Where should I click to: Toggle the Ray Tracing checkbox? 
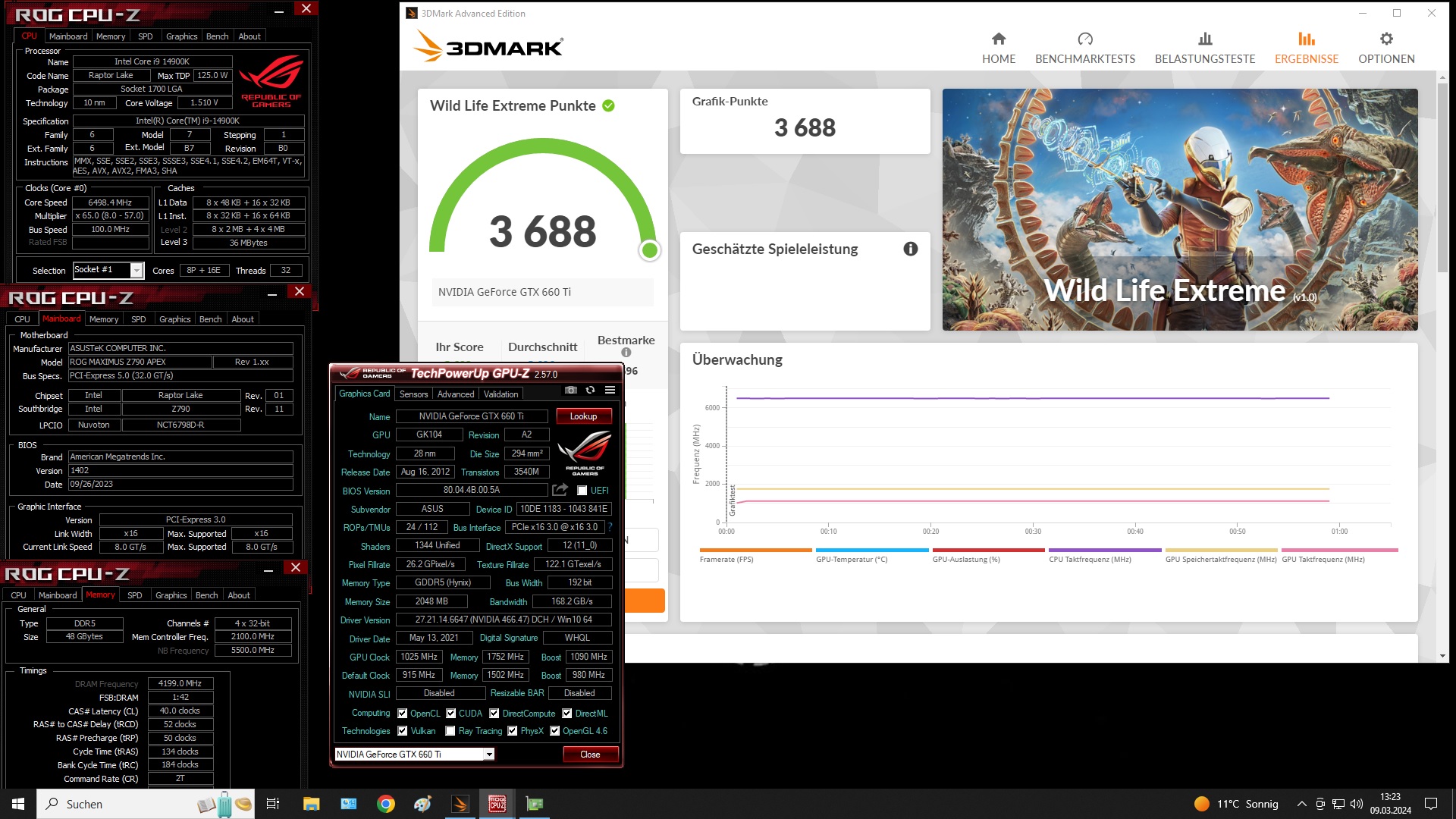click(x=450, y=731)
